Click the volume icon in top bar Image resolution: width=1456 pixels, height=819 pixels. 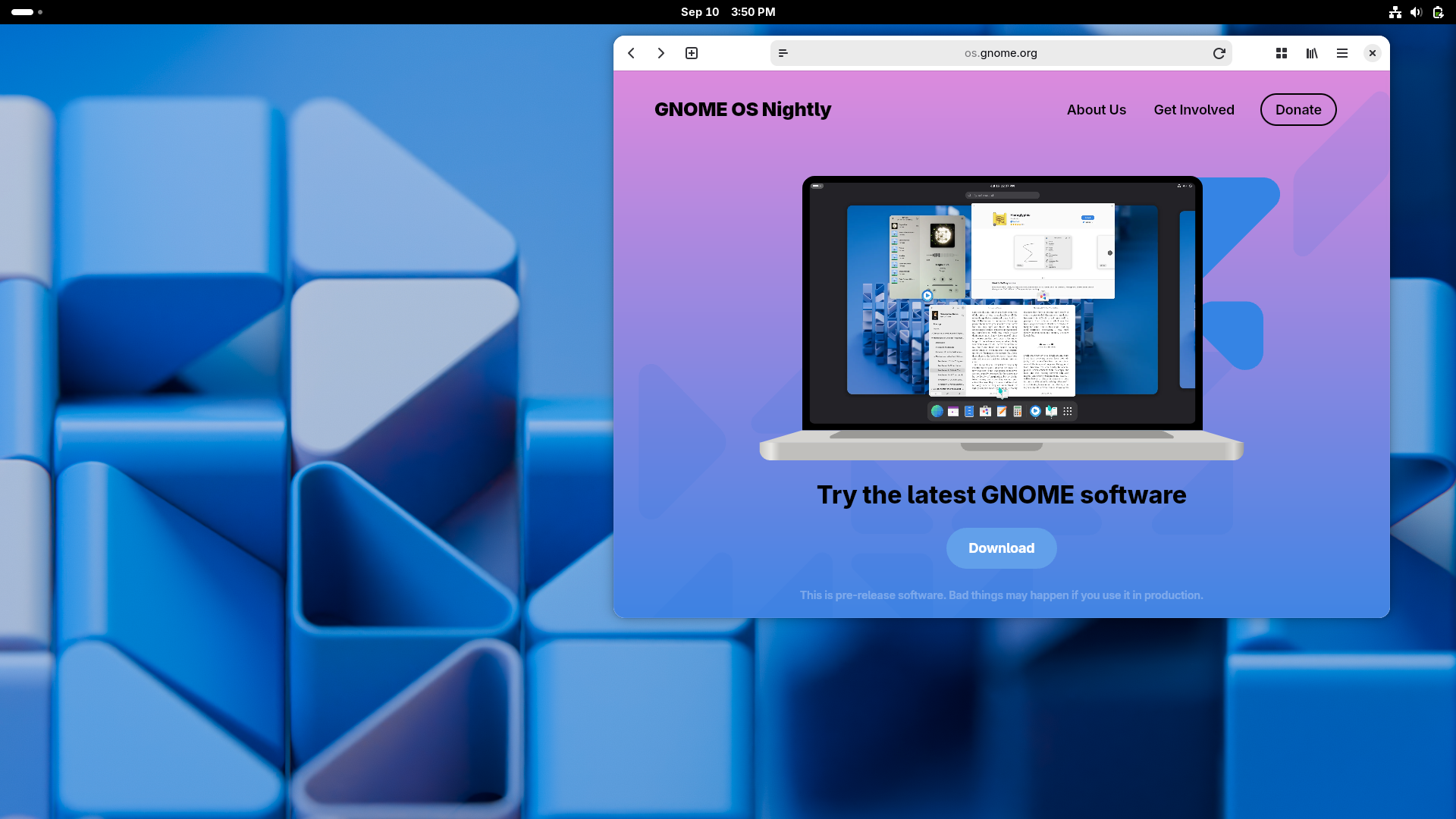[1416, 12]
